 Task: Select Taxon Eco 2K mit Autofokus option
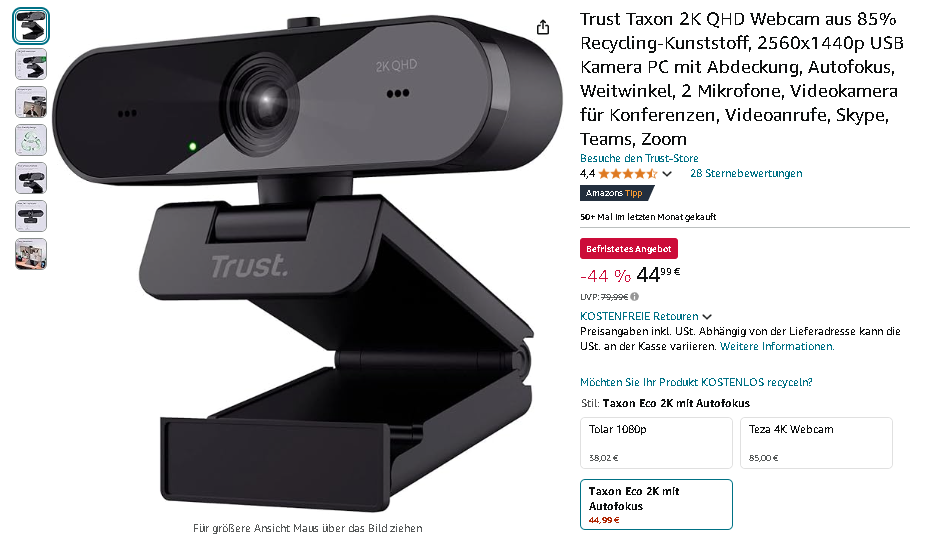pos(656,504)
